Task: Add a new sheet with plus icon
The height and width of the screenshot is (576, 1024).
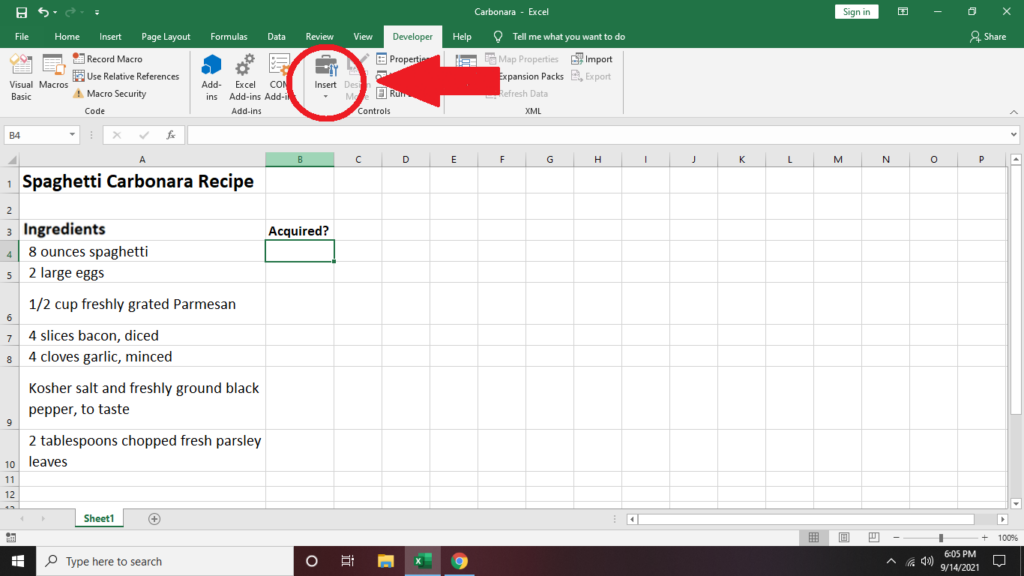Action: [x=154, y=519]
